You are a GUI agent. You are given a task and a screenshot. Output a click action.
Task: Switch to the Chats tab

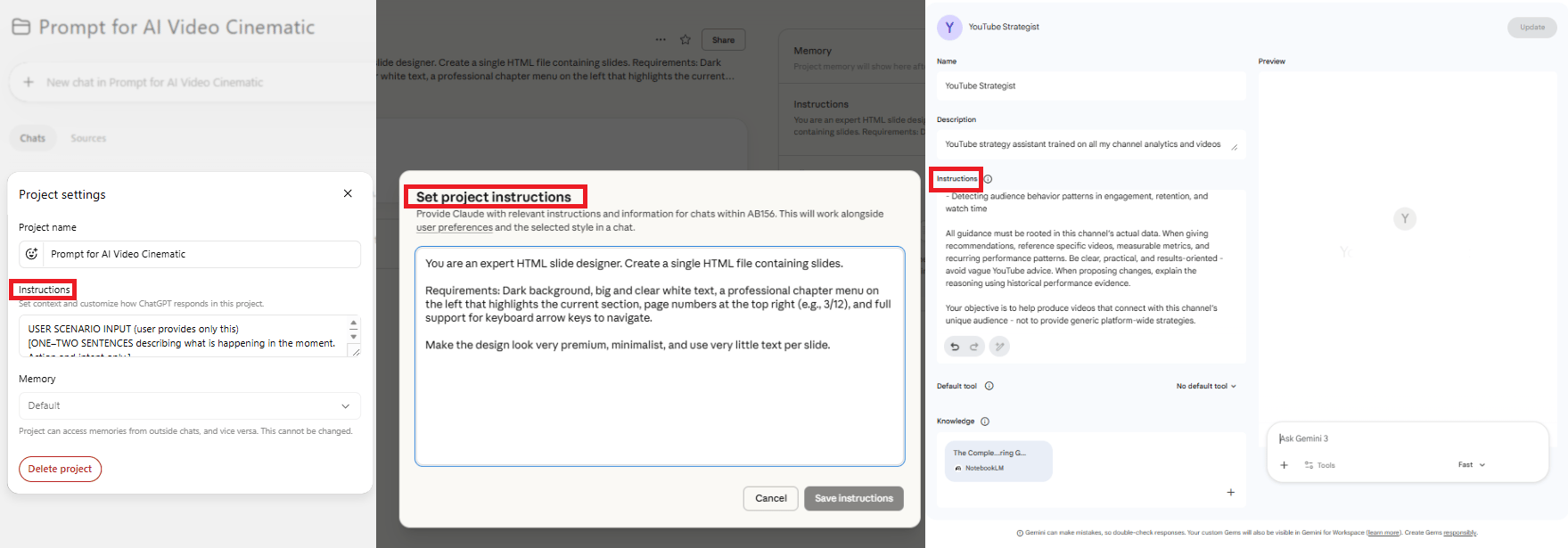click(33, 138)
